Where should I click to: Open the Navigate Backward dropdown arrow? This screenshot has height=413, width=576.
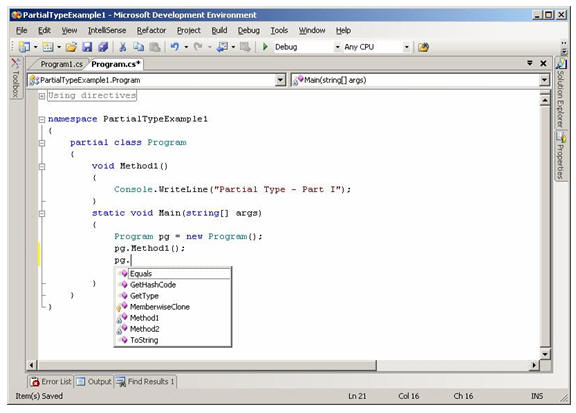[x=233, y=47]
